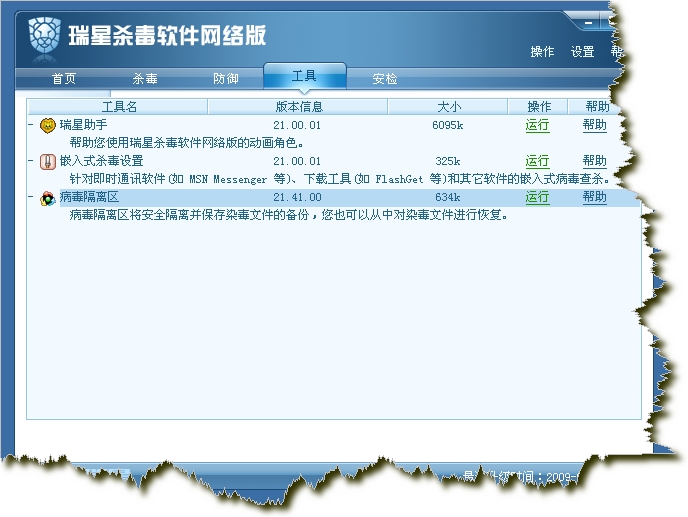Click description 帮助您使用瑞星杀毒软件网络版的动画角色

tap(186, 143)
